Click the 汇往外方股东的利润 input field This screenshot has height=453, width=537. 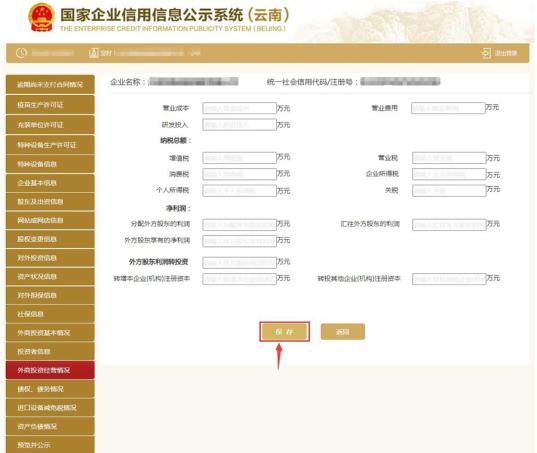click(449, 225)
